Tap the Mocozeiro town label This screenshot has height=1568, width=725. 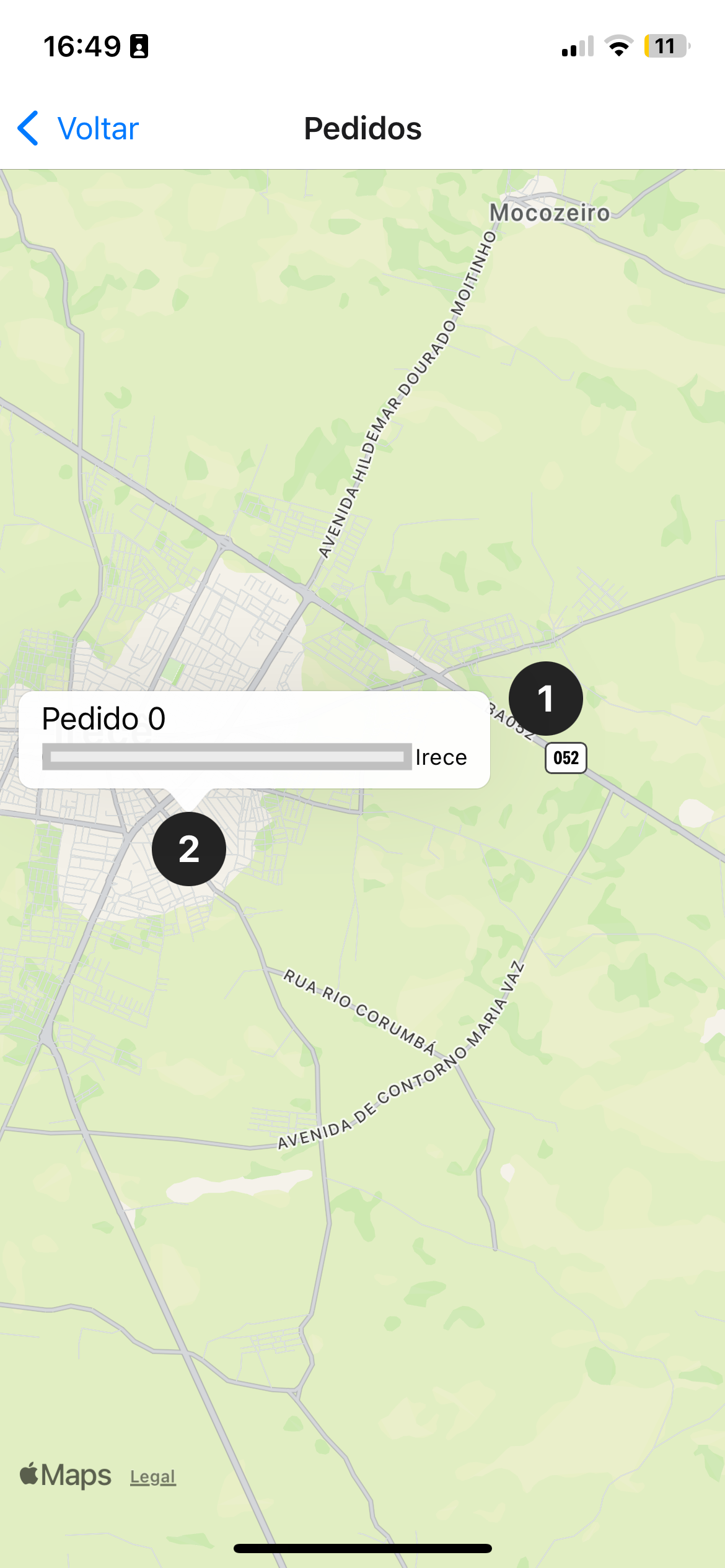pyautogui.click(x=550, y=212)
